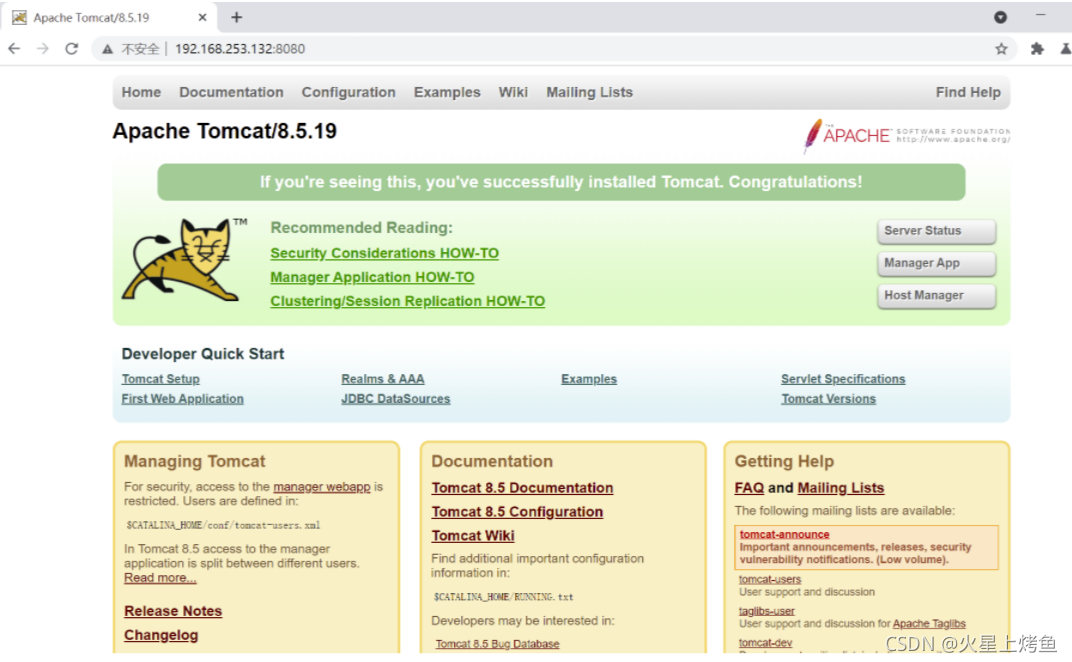Click the Host Manager button
The image size is (1072, 662).
click(x=936, y=295)
